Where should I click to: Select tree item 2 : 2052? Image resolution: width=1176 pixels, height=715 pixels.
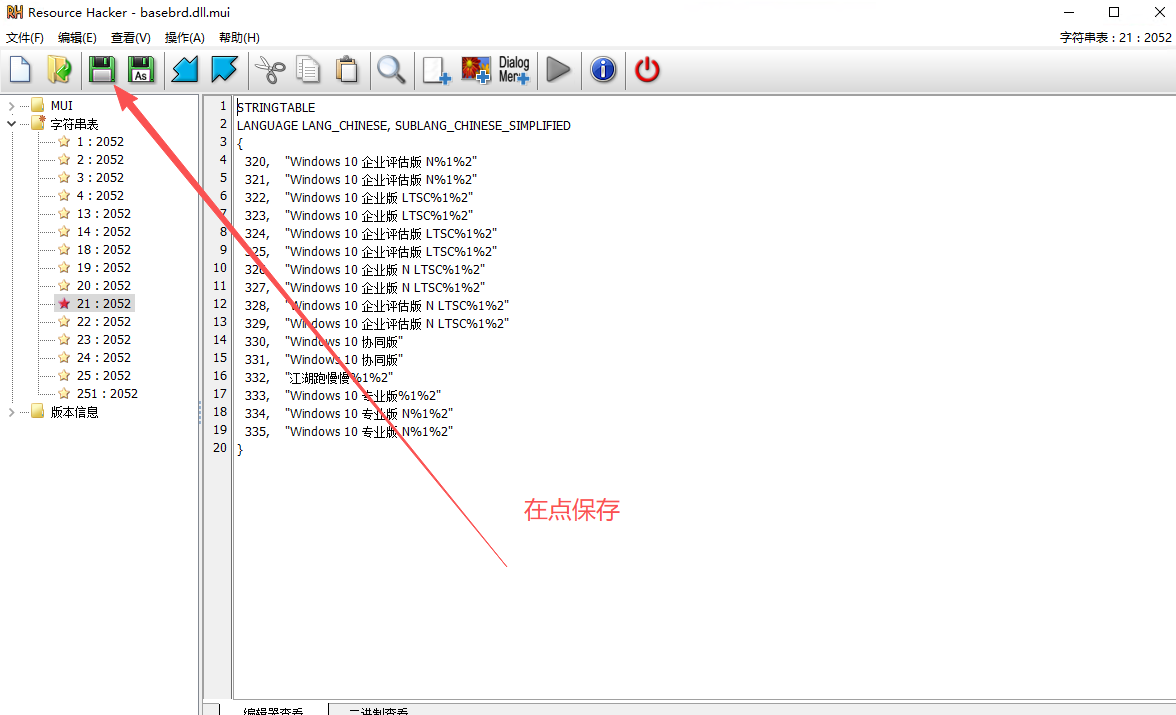pyautogui.click(x=100, y=160)
